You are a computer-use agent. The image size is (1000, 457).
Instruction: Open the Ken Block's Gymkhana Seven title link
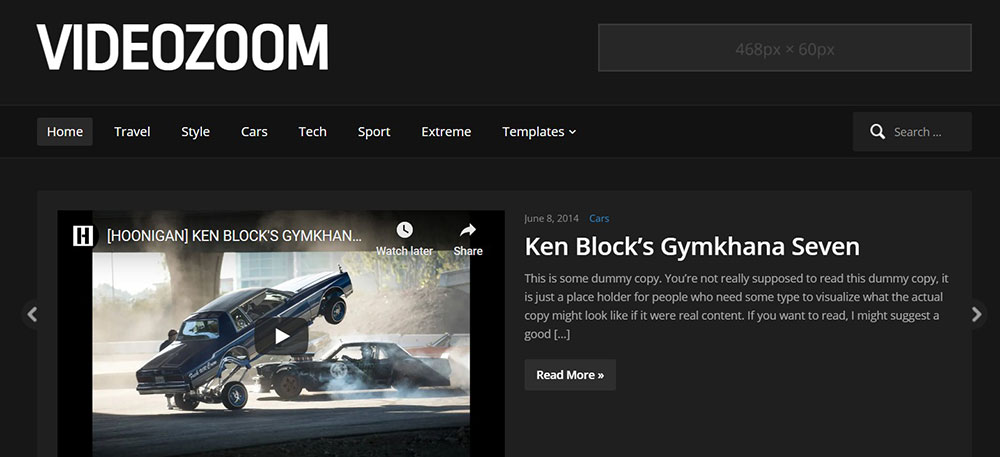(692, 247)
